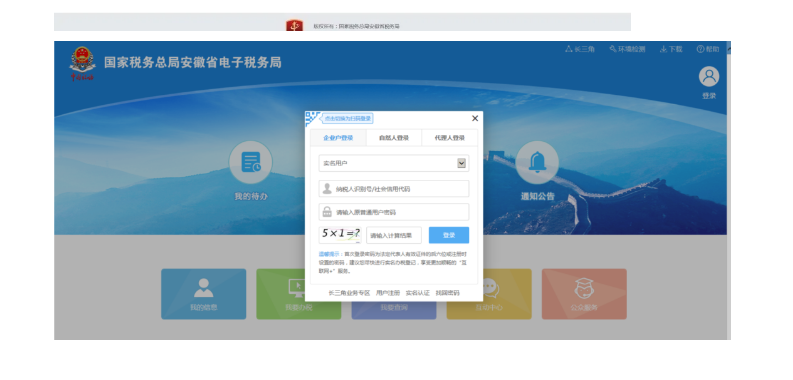This screenshot has width=793, height=380.
Task: Refresh the 5×1=? captcha image
Action: pos(340,234)
